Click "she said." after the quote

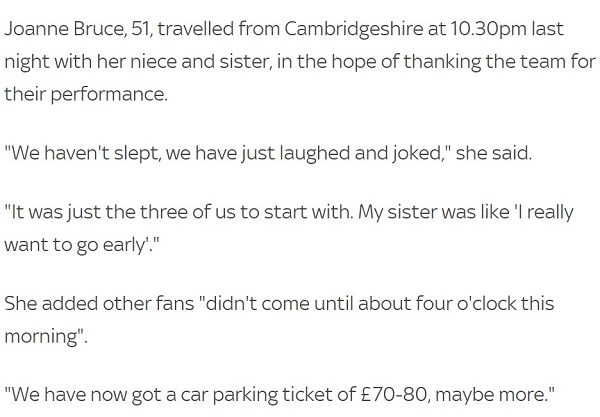pyautogui.click(x=494, y=153)
